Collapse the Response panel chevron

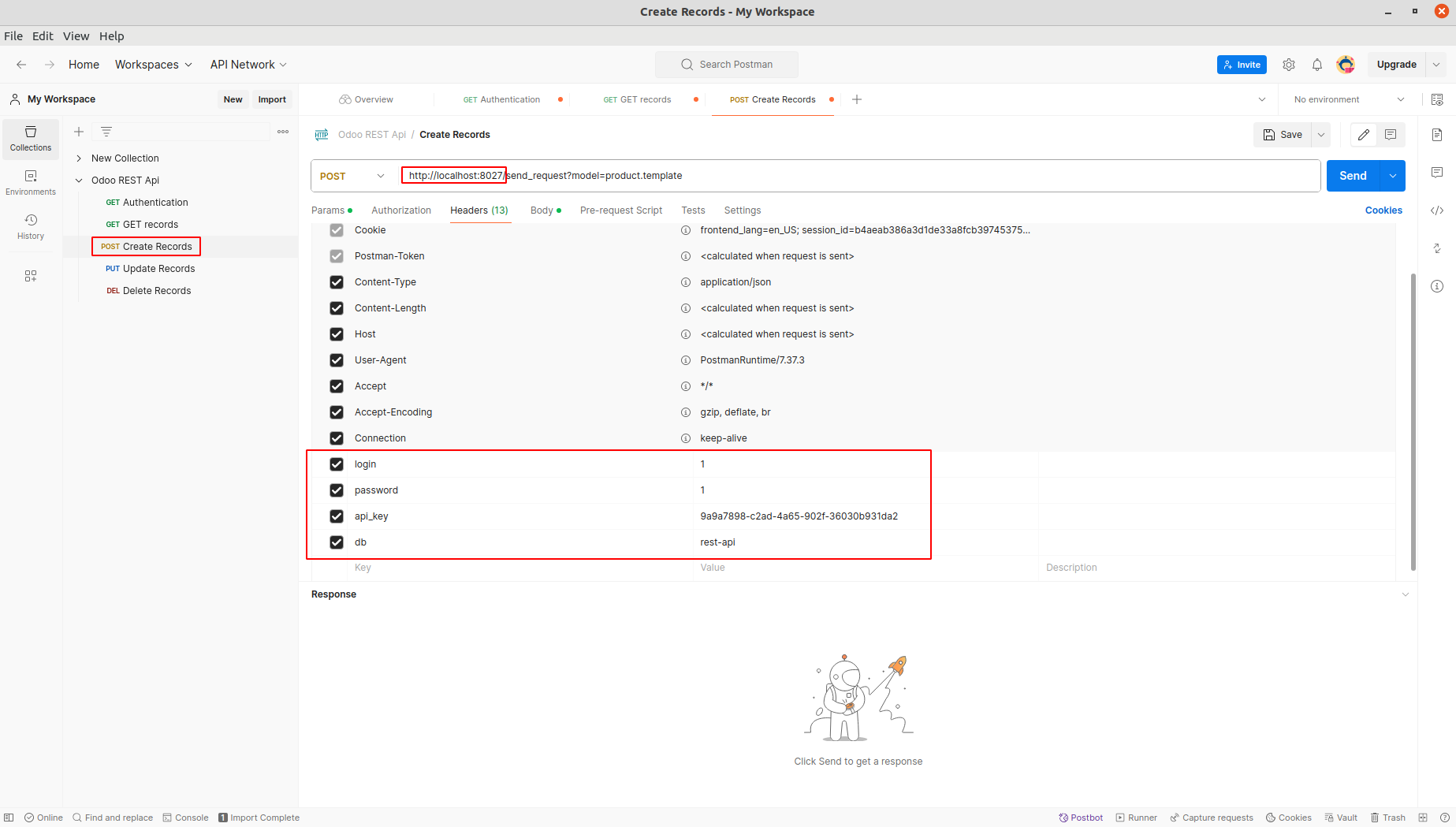point(1406,594)
